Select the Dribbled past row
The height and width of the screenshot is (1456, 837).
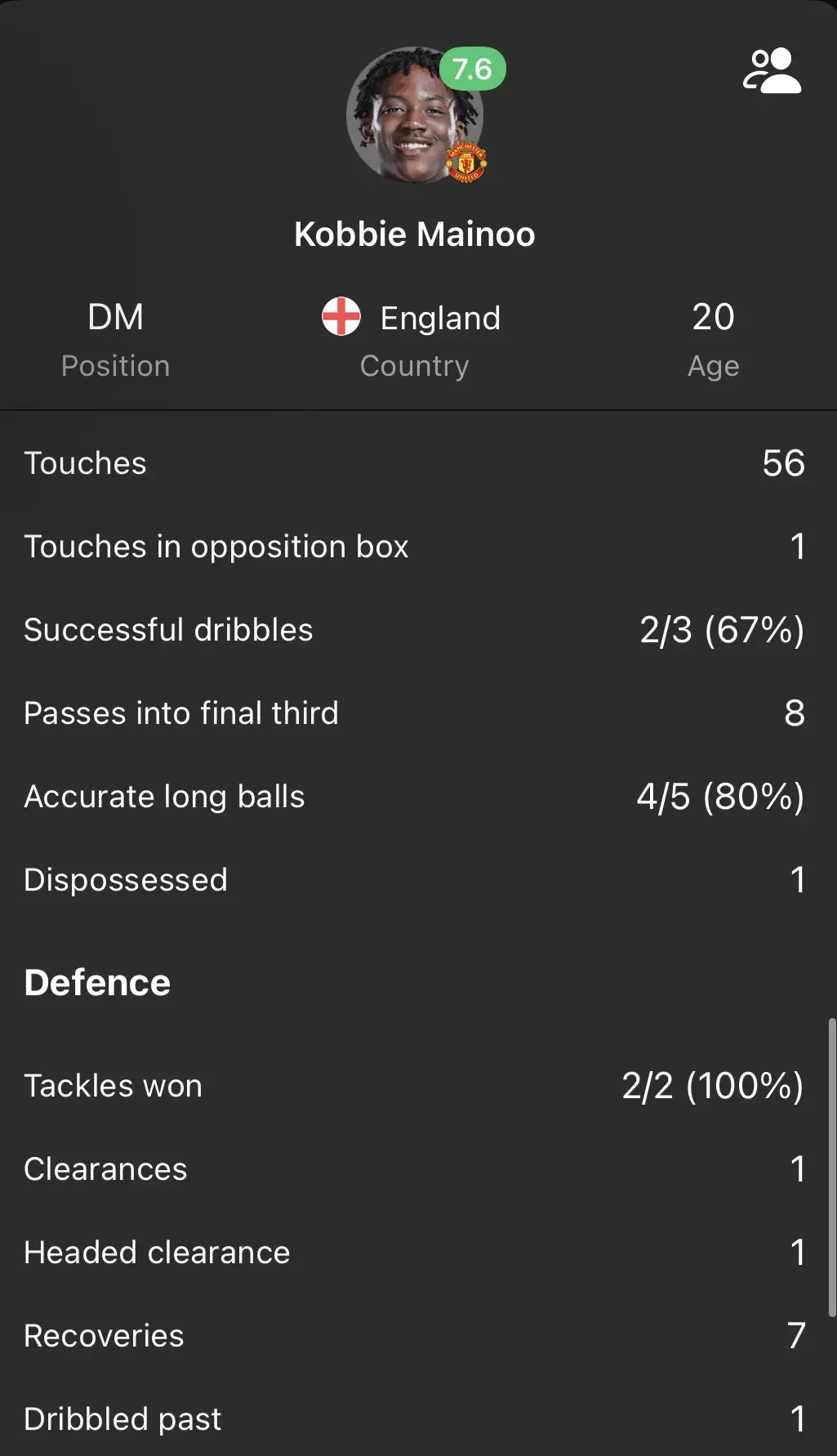coord(418,1419)
